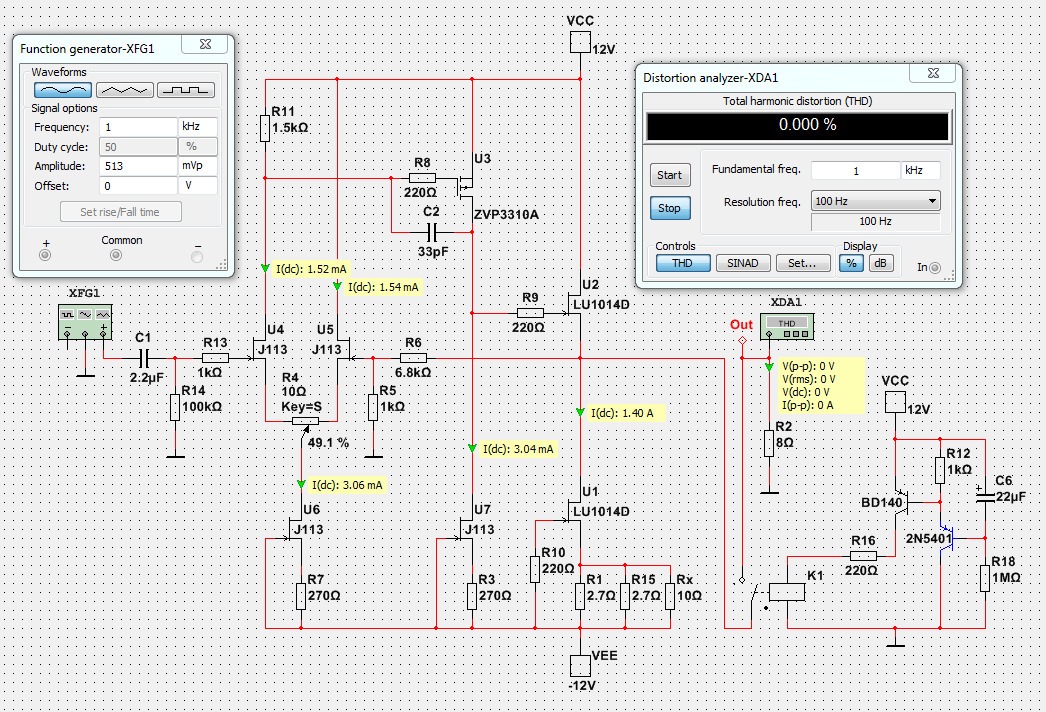
Task: Click the 0.000 % THD display
Action: point(797,126)
